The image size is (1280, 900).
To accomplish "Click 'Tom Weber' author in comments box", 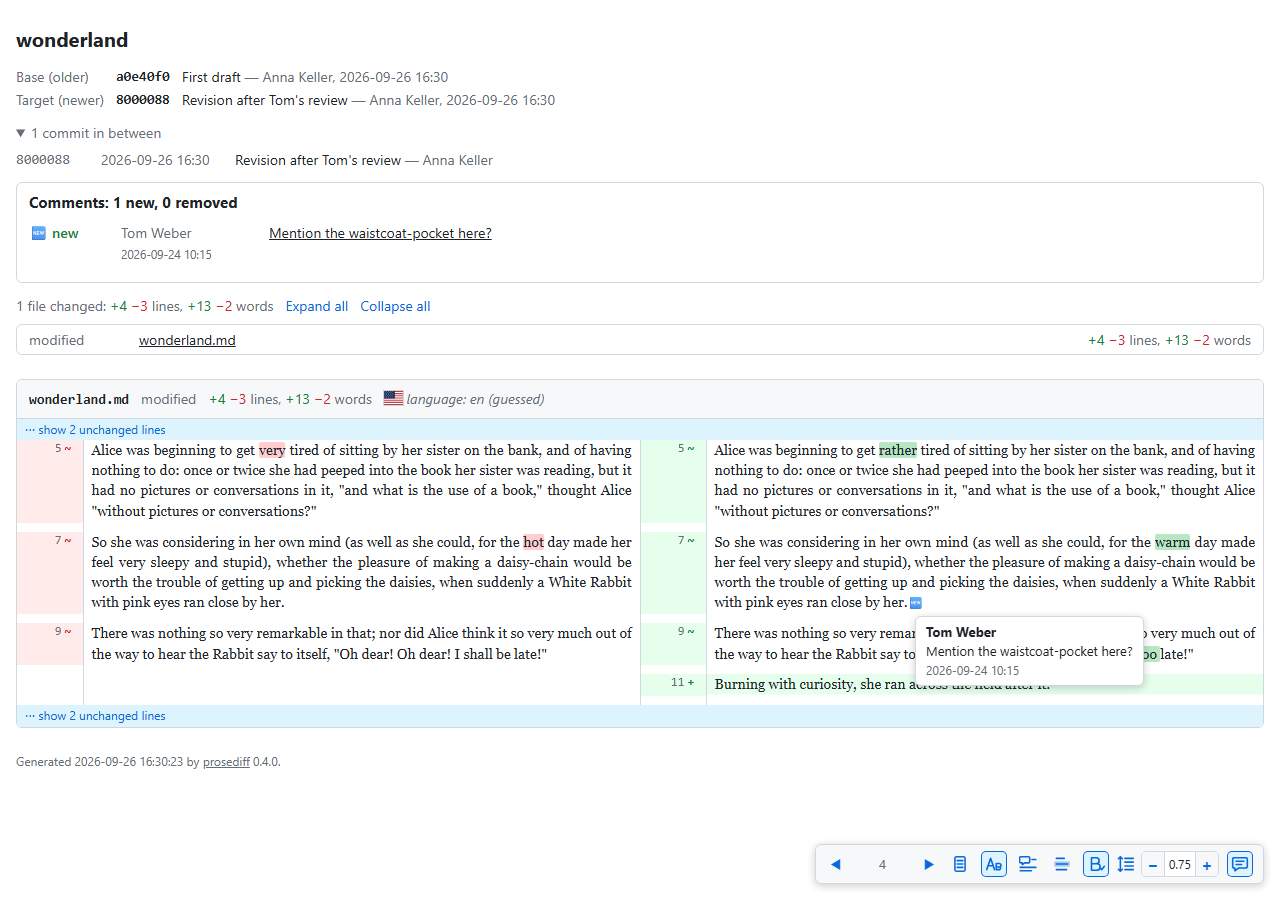I will [156, 233].
